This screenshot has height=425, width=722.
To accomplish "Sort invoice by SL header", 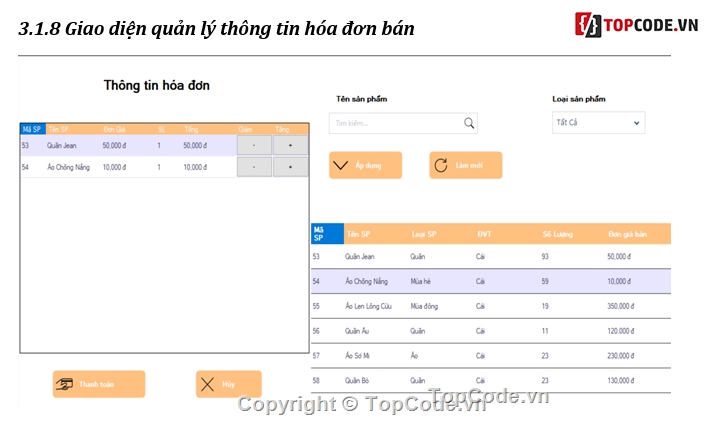I will [162, 129].
